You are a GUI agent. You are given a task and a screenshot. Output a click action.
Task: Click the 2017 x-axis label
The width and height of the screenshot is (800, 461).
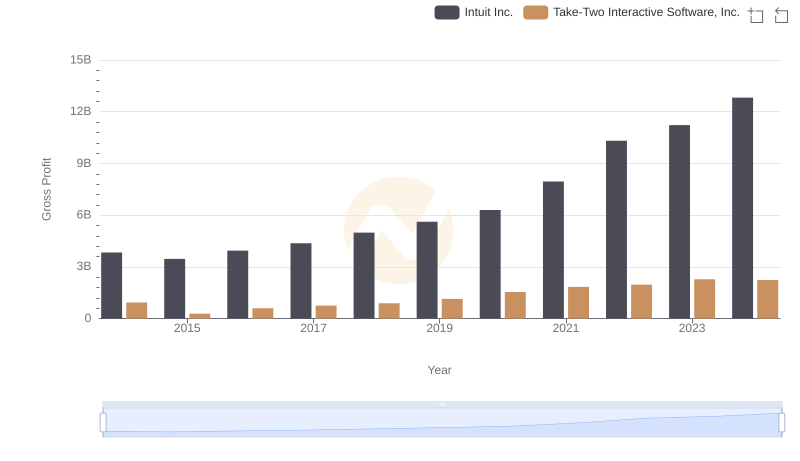(313, 328)
